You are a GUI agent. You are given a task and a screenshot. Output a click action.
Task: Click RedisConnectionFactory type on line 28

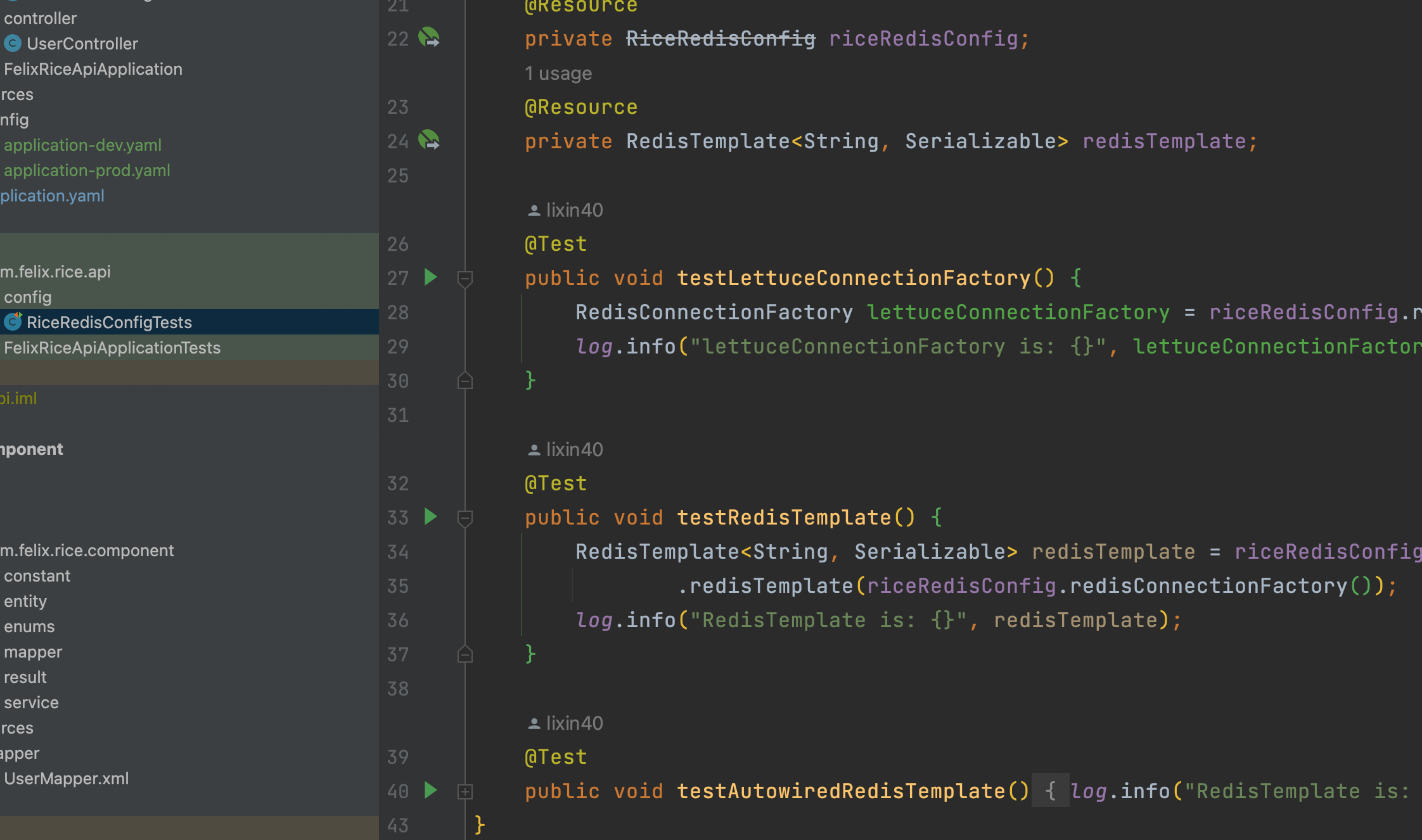click(x=714, y=312)
